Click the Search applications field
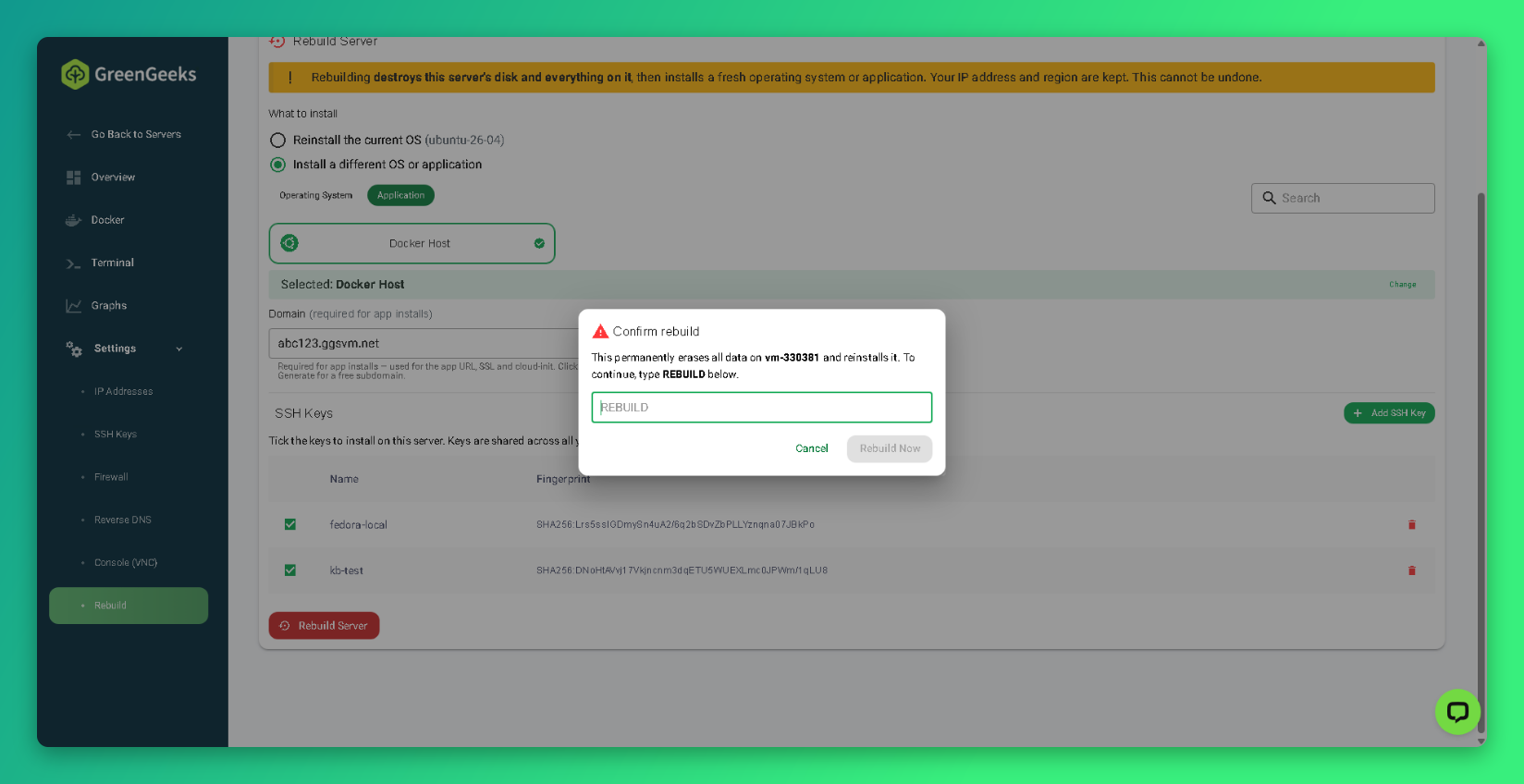The image size is (1524, 784). click(1343, 198)
